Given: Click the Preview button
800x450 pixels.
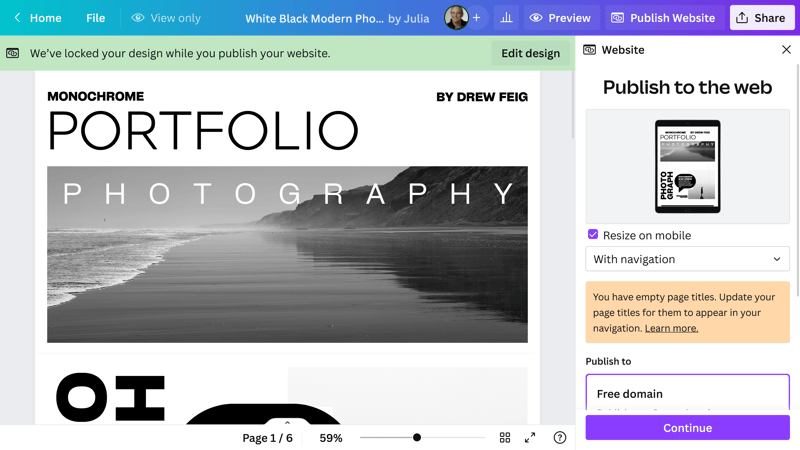Looking at the screenshot, I should [x=561, y=18].
